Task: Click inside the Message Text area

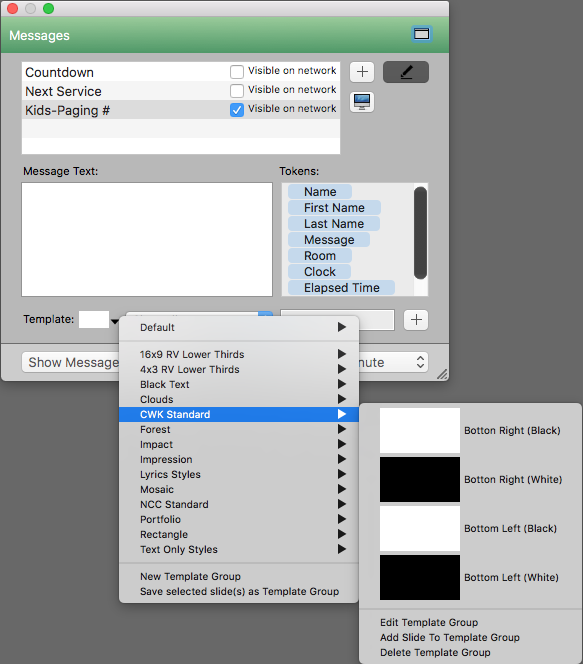Action: (x=147, y=239)
